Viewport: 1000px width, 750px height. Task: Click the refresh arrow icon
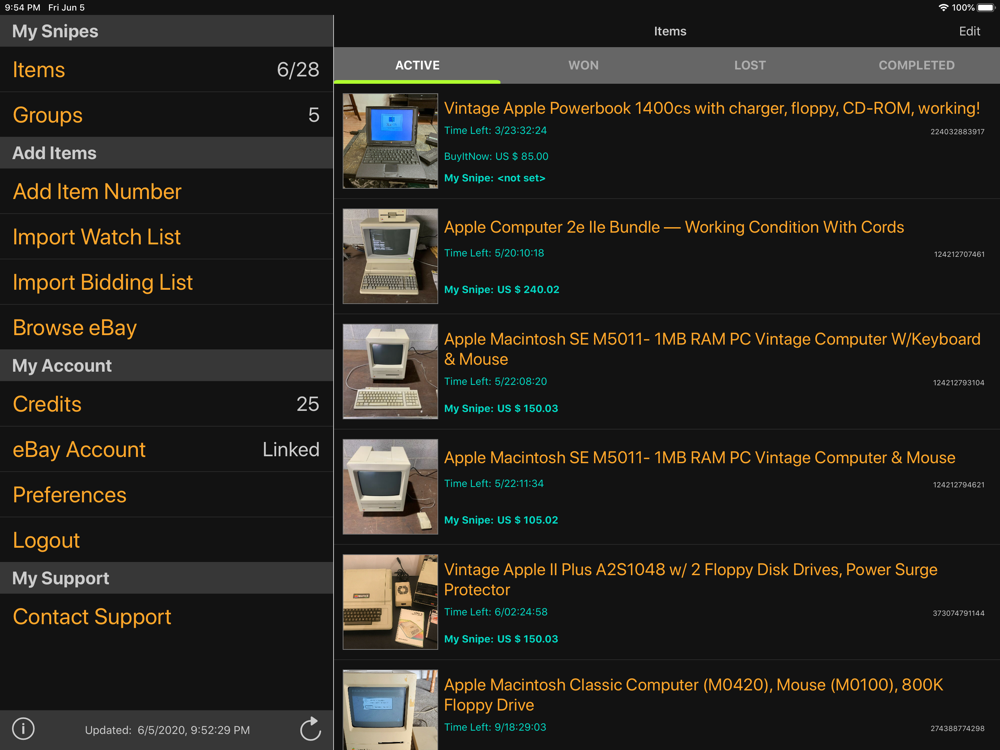click(310, 728)
